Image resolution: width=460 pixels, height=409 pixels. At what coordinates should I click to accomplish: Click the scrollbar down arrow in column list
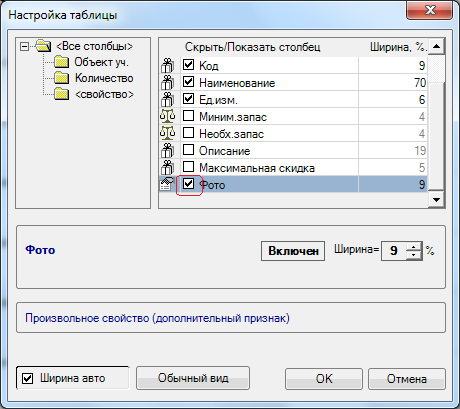436,200
